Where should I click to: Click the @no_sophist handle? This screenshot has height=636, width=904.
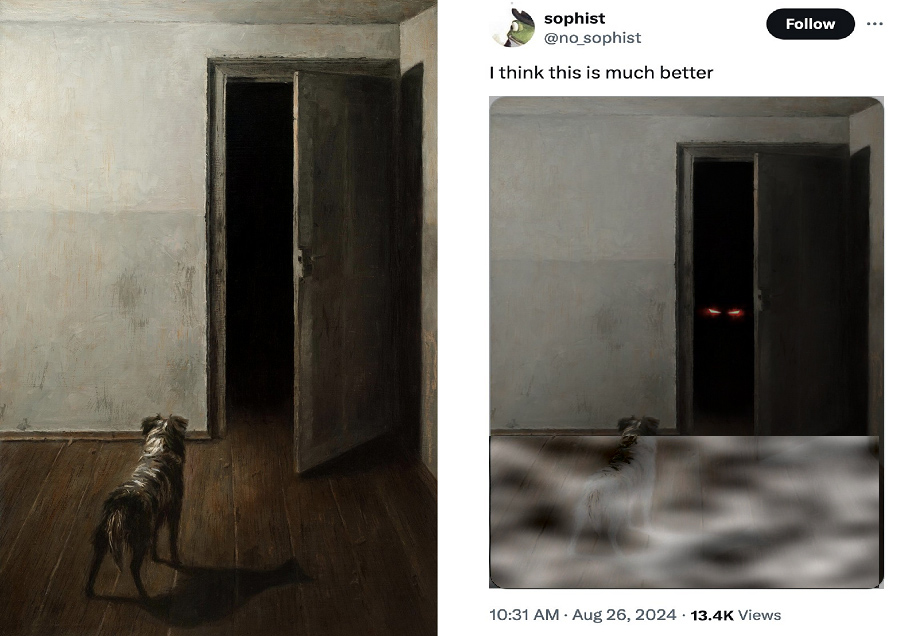pos(592,38)
